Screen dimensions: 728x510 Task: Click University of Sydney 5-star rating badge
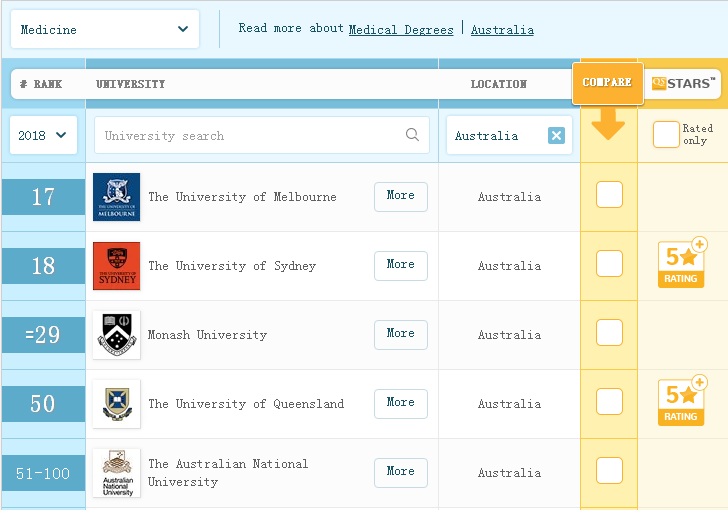coord(681,263)
